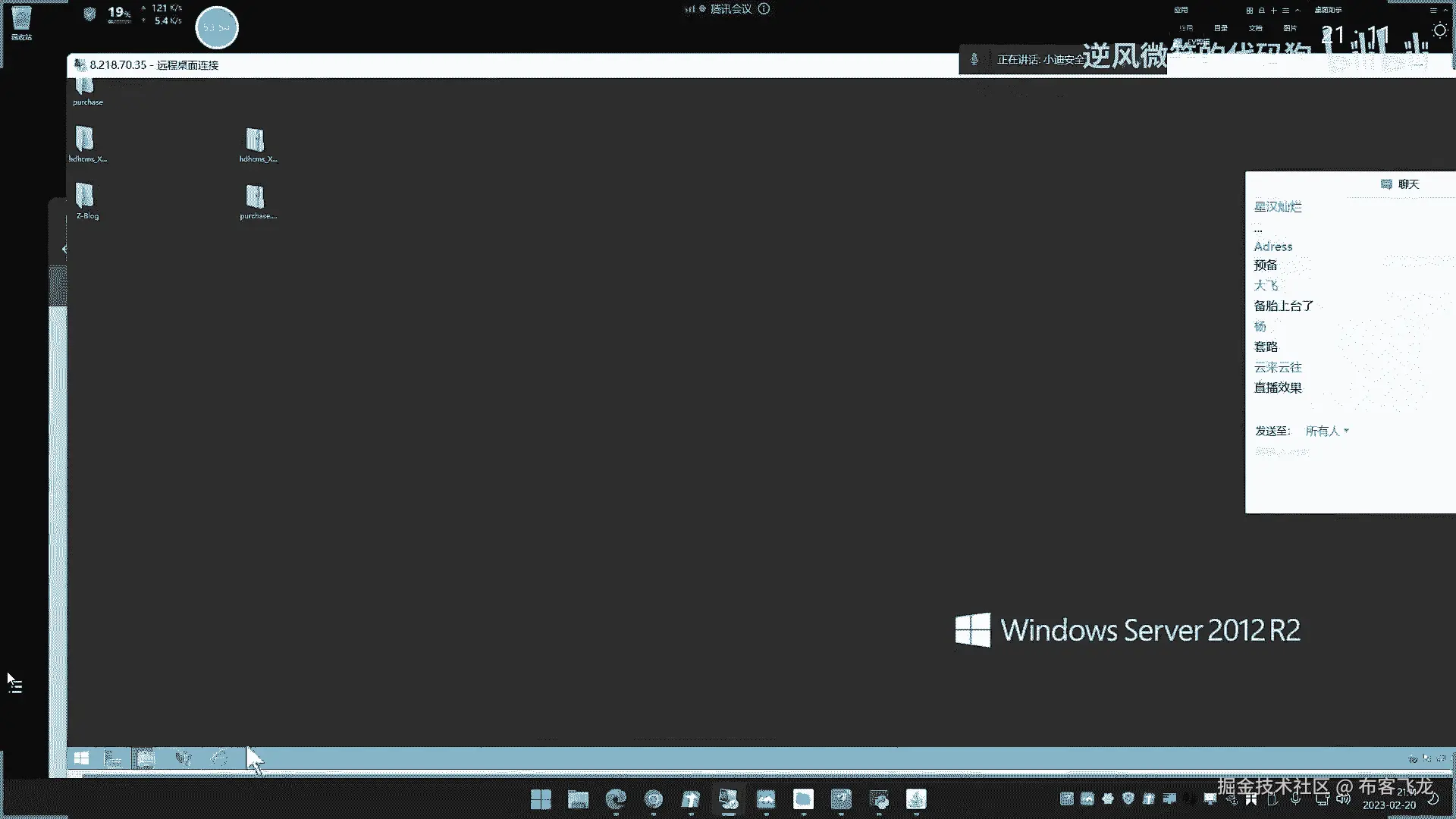Open Server Manager in the remote taskbar
This screenshot has height=819, width=1456.
tap(113, 758)
